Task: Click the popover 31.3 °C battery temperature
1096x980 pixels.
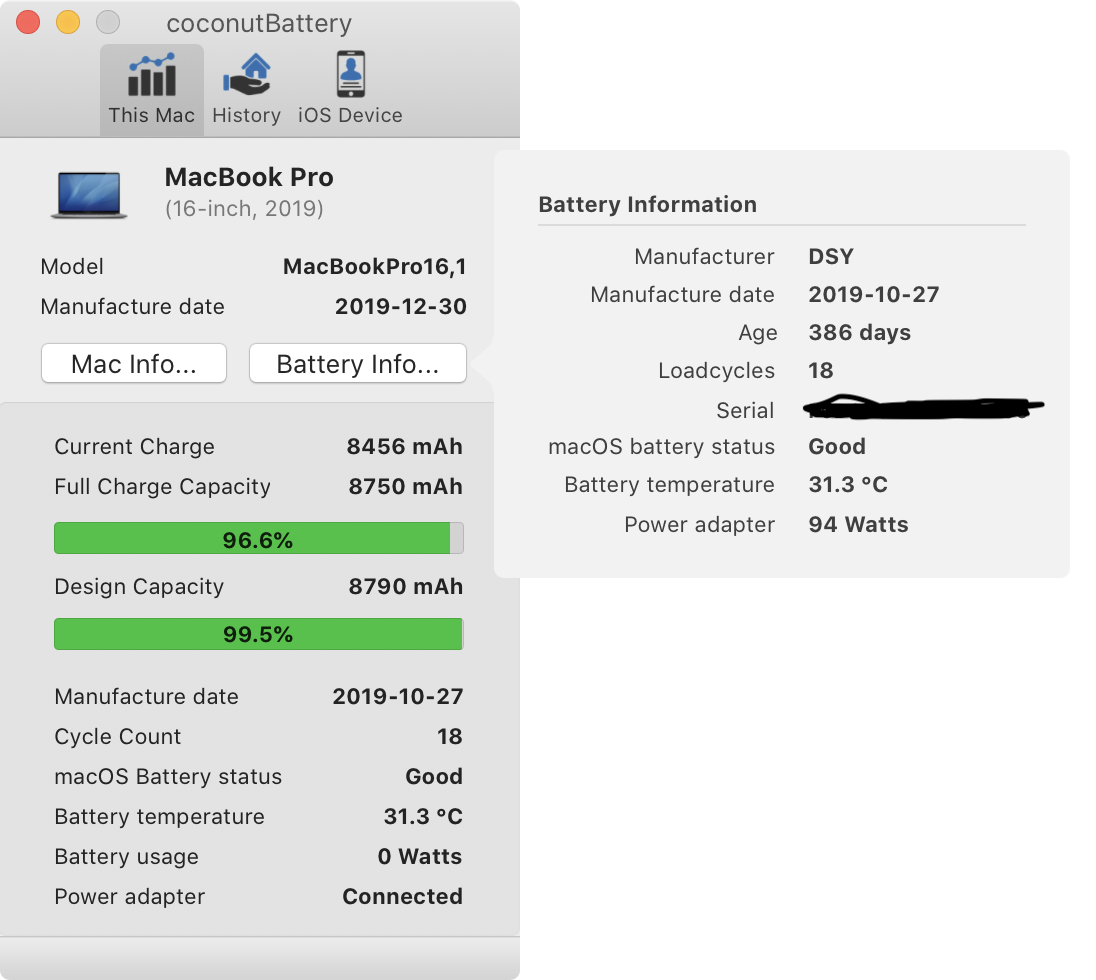Action: [x=848, y=485]
